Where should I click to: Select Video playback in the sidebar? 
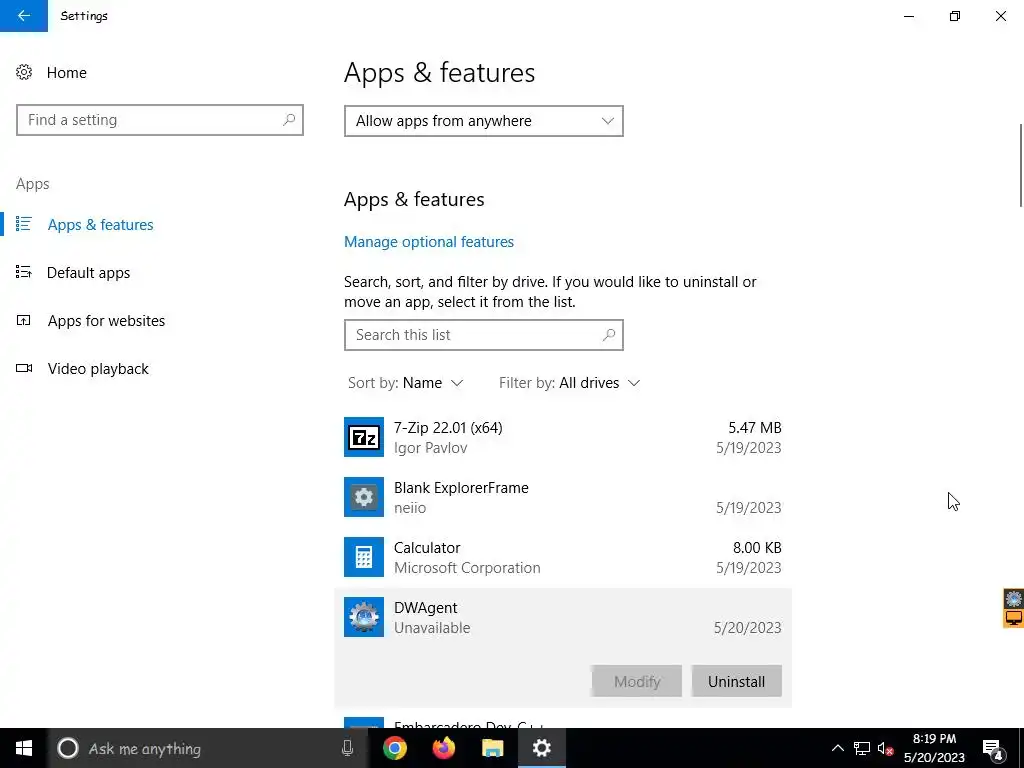(x=98, y=368)
